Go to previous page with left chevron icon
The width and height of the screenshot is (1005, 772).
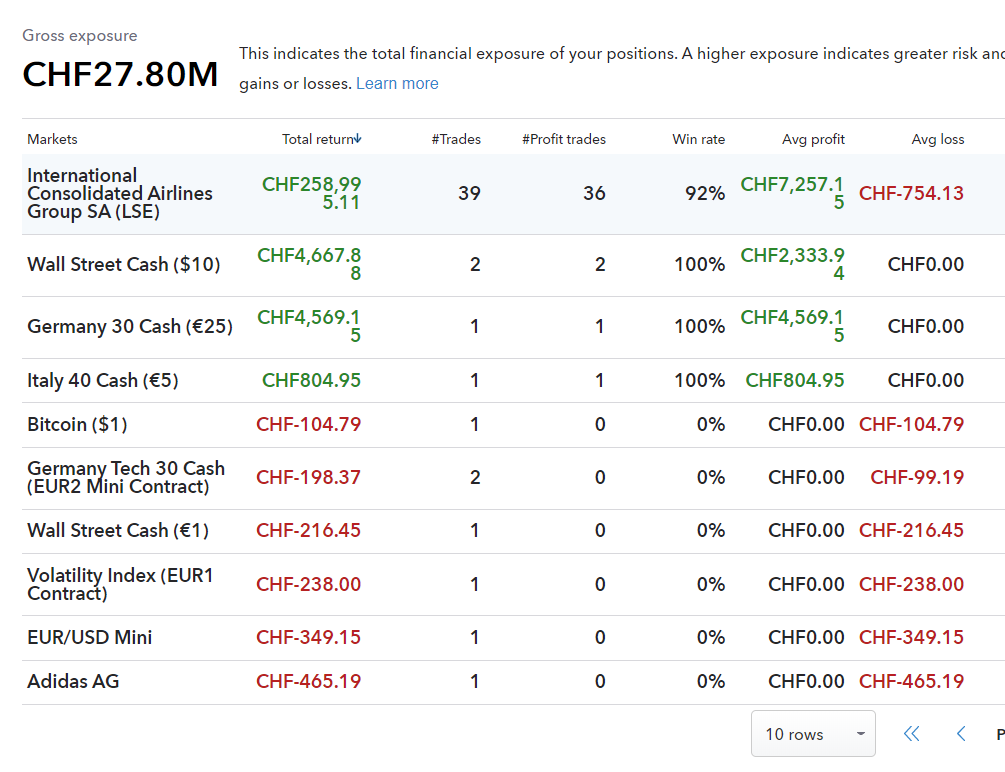click(x=961, y=733)
